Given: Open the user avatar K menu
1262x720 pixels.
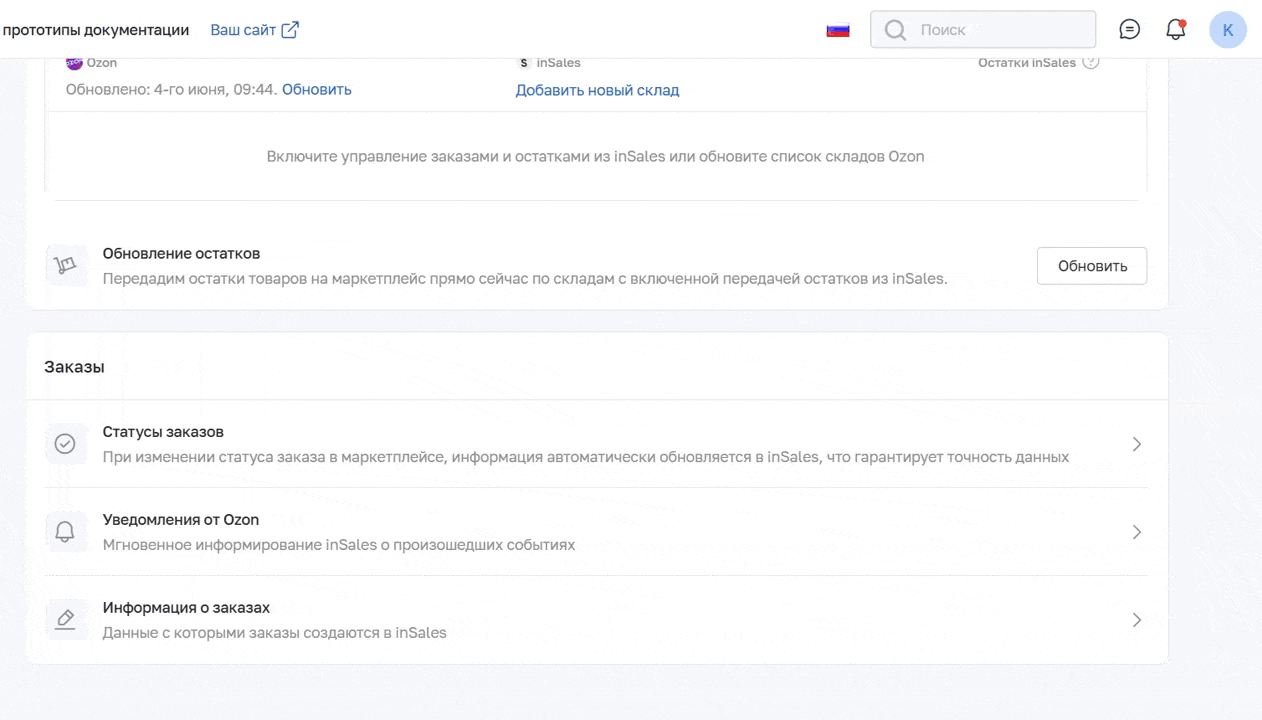Looking at the screenshot, I should coord(1228,30).
